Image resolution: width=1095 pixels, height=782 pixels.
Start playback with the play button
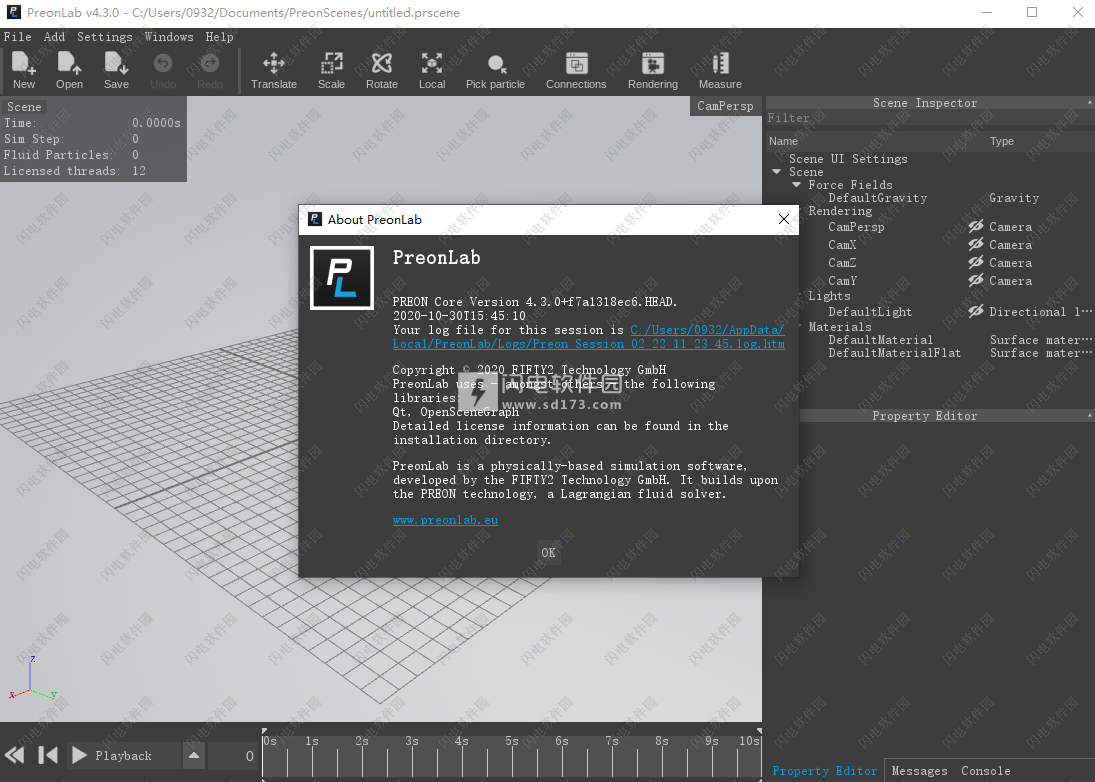(x=79, y=755)
